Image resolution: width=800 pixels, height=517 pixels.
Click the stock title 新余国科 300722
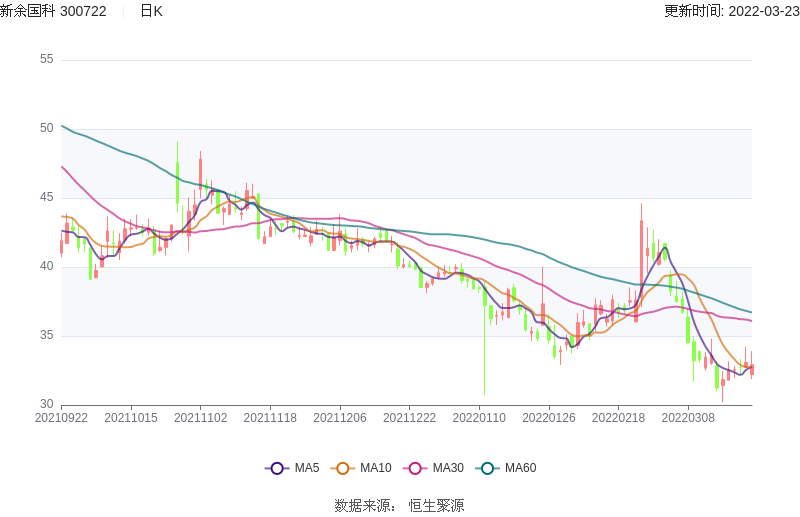(54, 11)
